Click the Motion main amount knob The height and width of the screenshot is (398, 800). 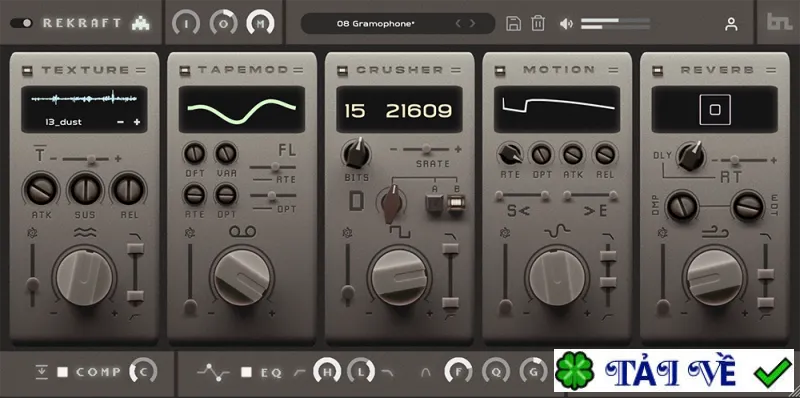point(557,279)
